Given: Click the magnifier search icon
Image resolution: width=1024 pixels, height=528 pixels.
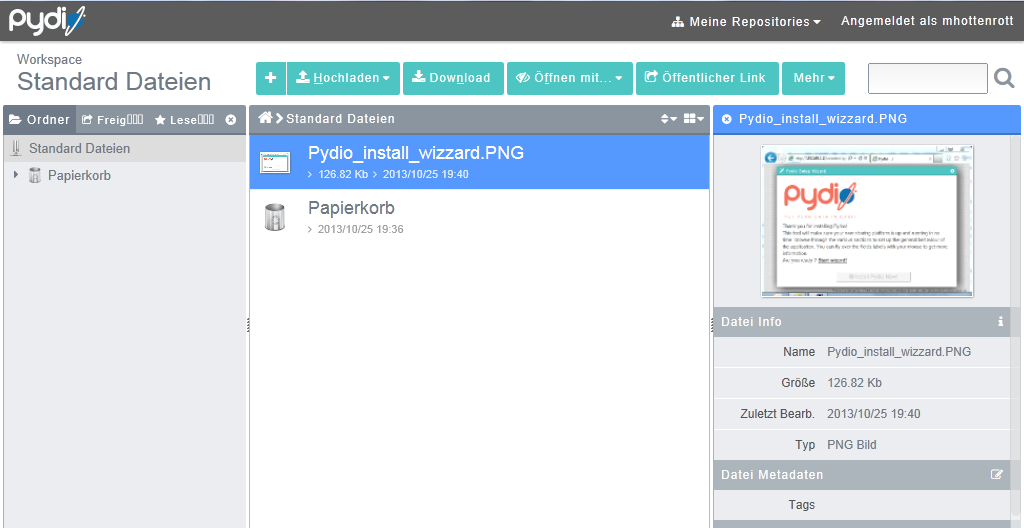Looking at the screenshot, I should [x=1004, y=78].
